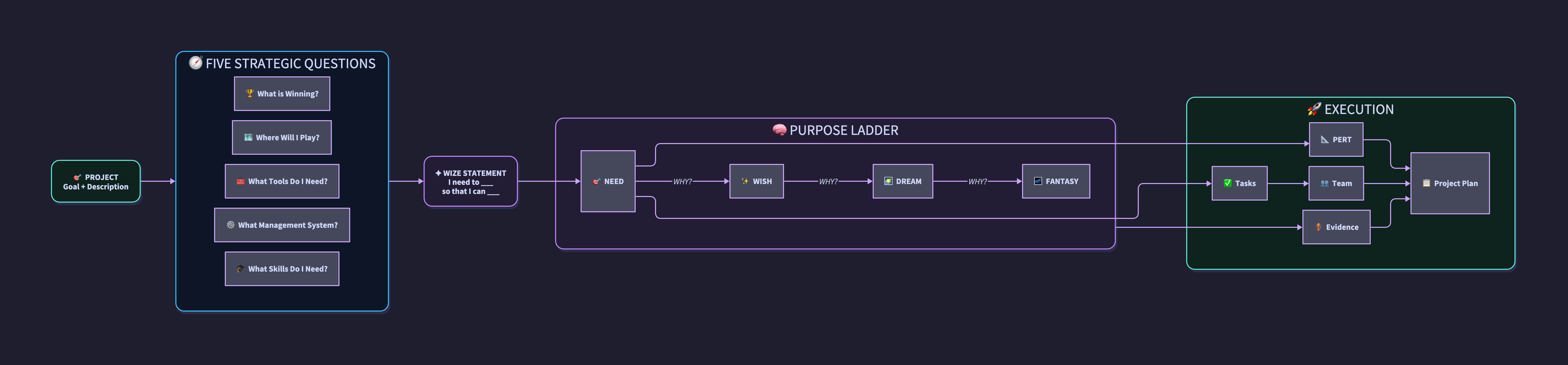Click the target icon in the NEED node
This screenshot has width=1568, height=365.
coord(596,181)
